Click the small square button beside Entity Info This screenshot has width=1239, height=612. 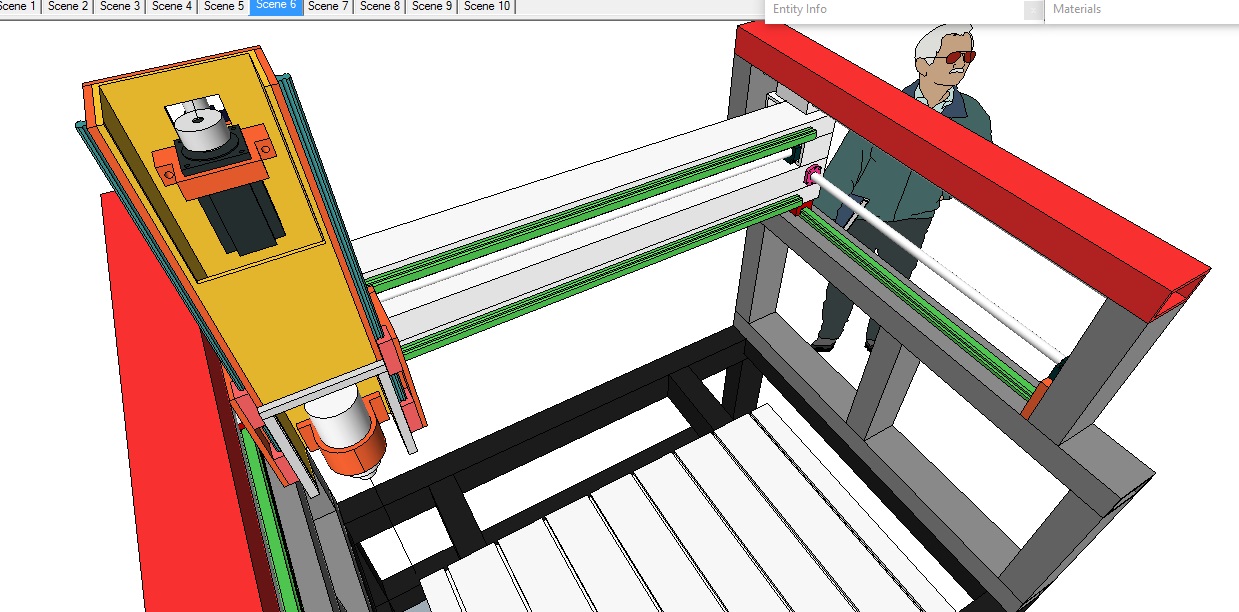[x=1033, y=10]
